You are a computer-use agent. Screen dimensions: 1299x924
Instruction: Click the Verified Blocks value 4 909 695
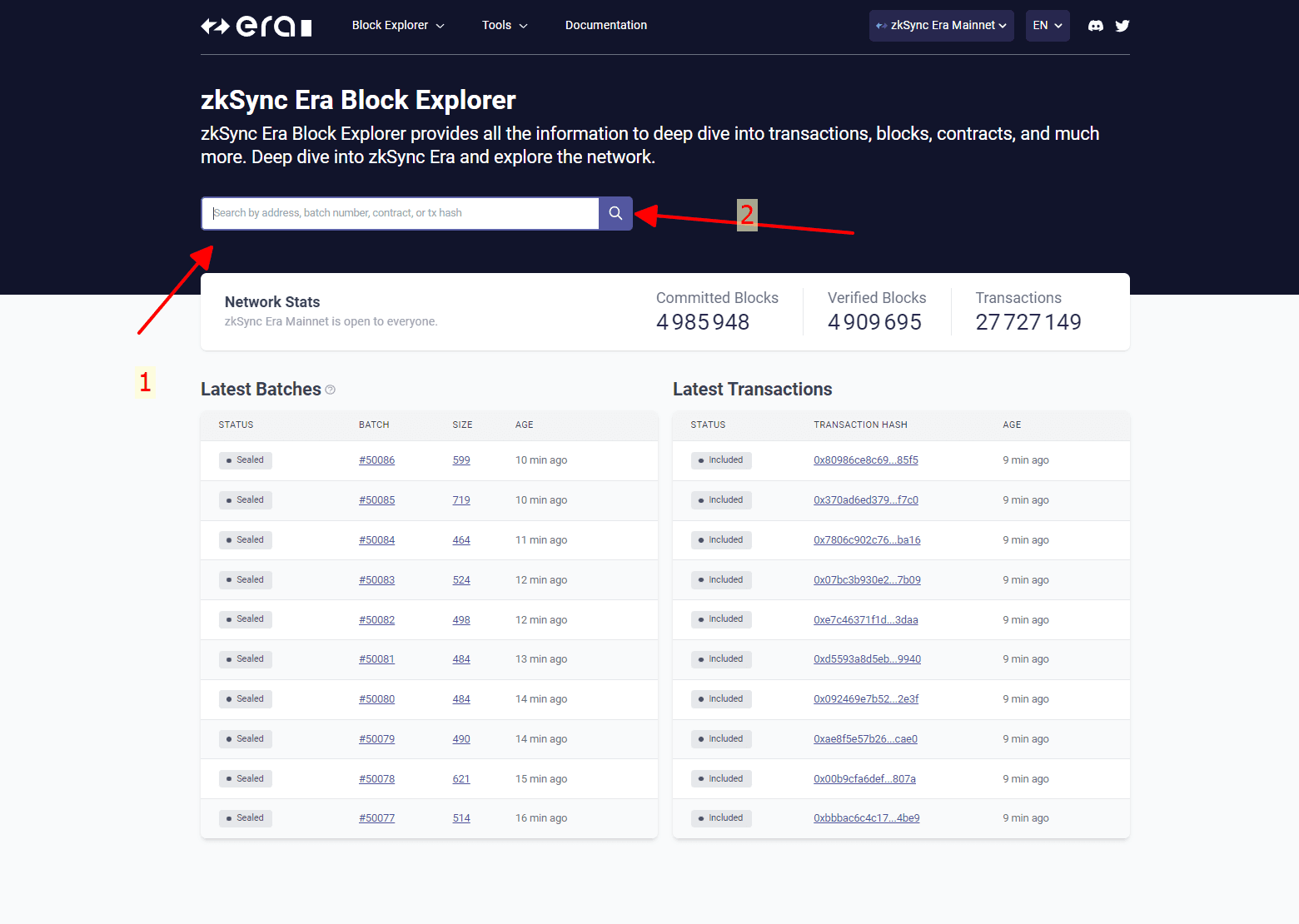tap(874, 322)
